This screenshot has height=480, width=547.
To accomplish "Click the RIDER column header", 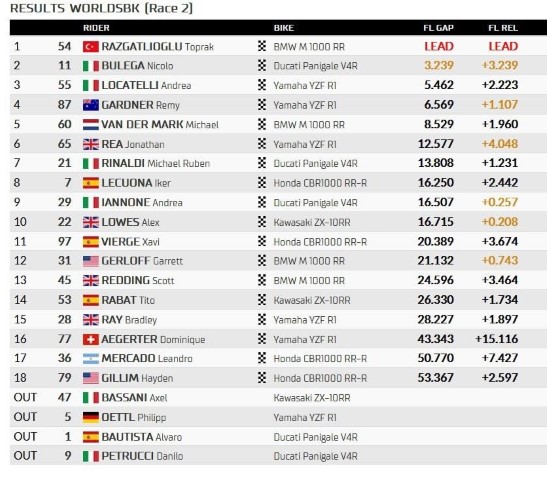I will click(96, 28).
